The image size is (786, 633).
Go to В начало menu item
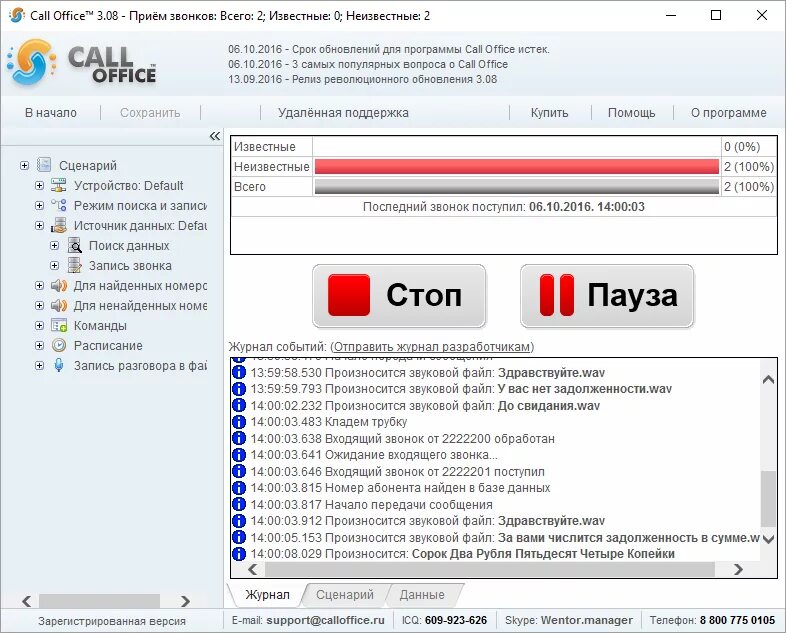pos(51,113)
